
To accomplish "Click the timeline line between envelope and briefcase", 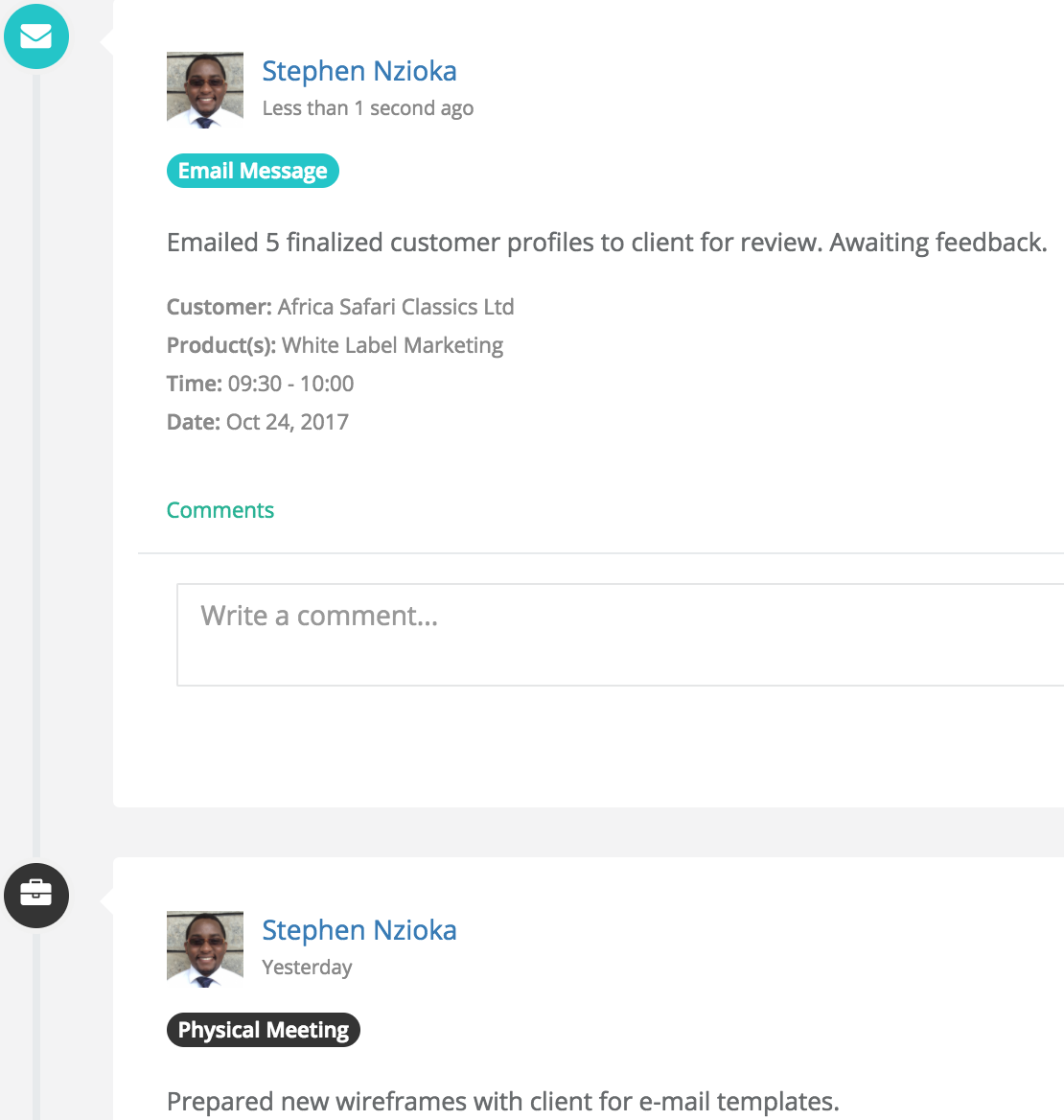I will 36,466.
